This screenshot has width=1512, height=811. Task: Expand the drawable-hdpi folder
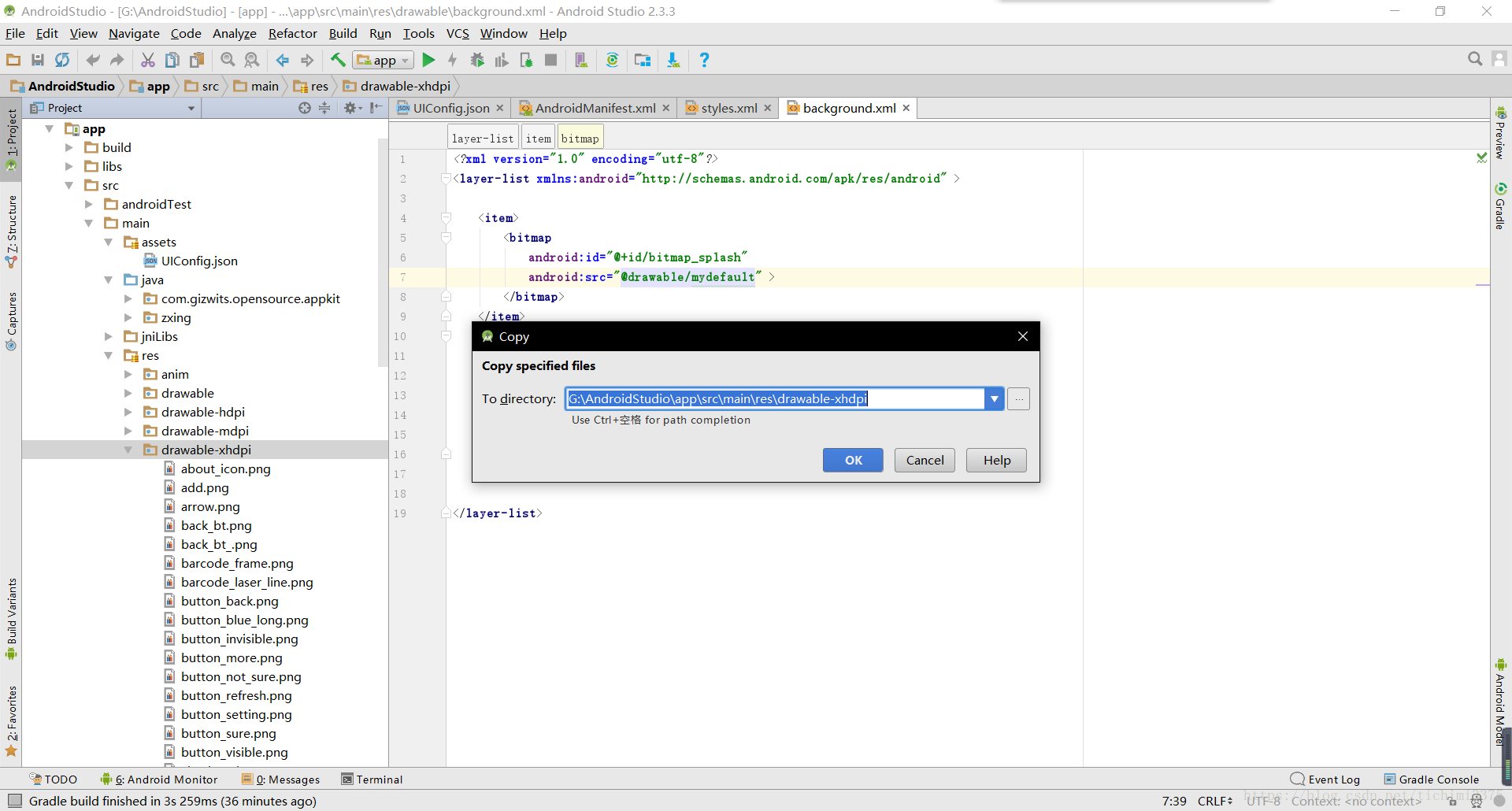tap(128, 412)
